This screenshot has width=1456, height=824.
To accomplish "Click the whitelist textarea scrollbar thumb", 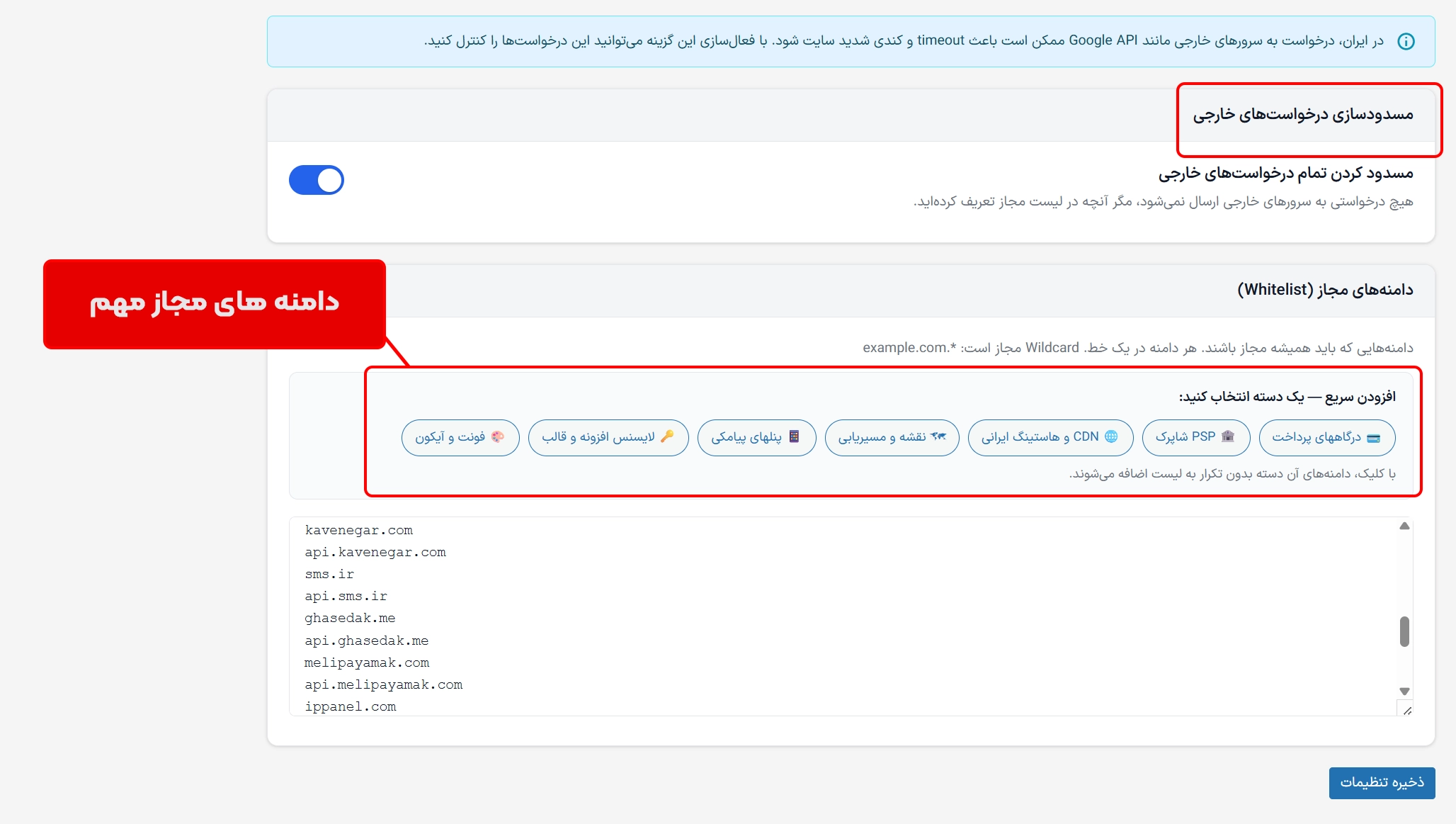I will pos(1404,631).
